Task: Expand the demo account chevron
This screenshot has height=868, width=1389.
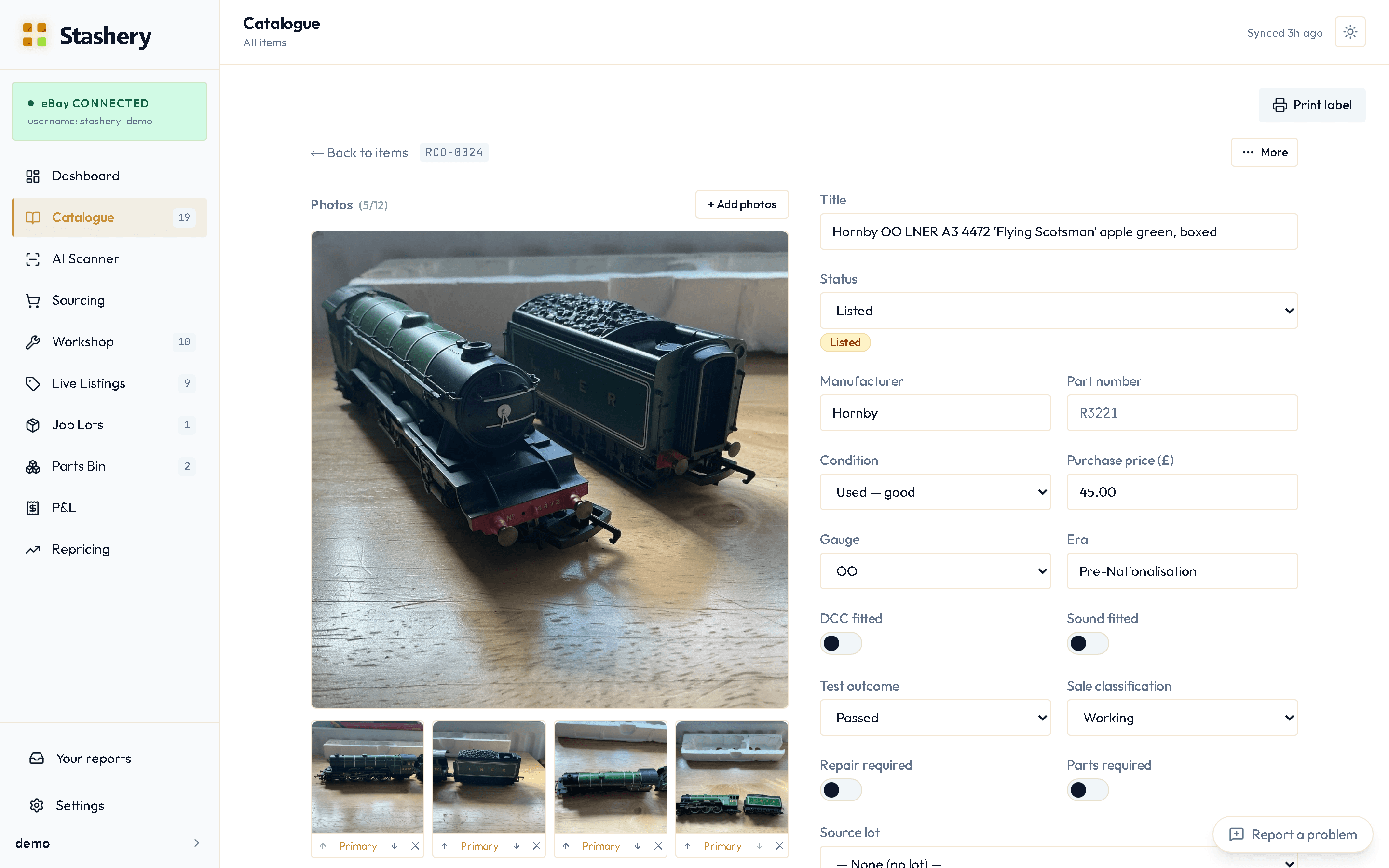Action: 196,843
